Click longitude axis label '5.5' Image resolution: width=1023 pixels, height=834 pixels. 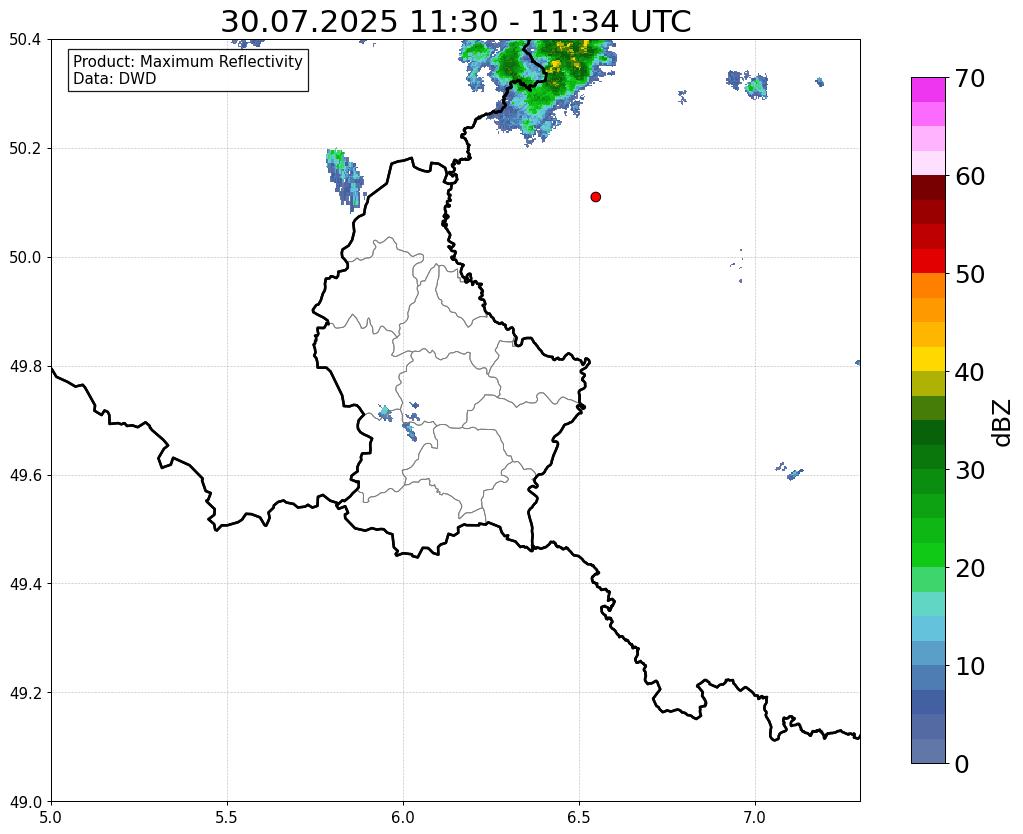pyautogui.click(x=227, y=817)
